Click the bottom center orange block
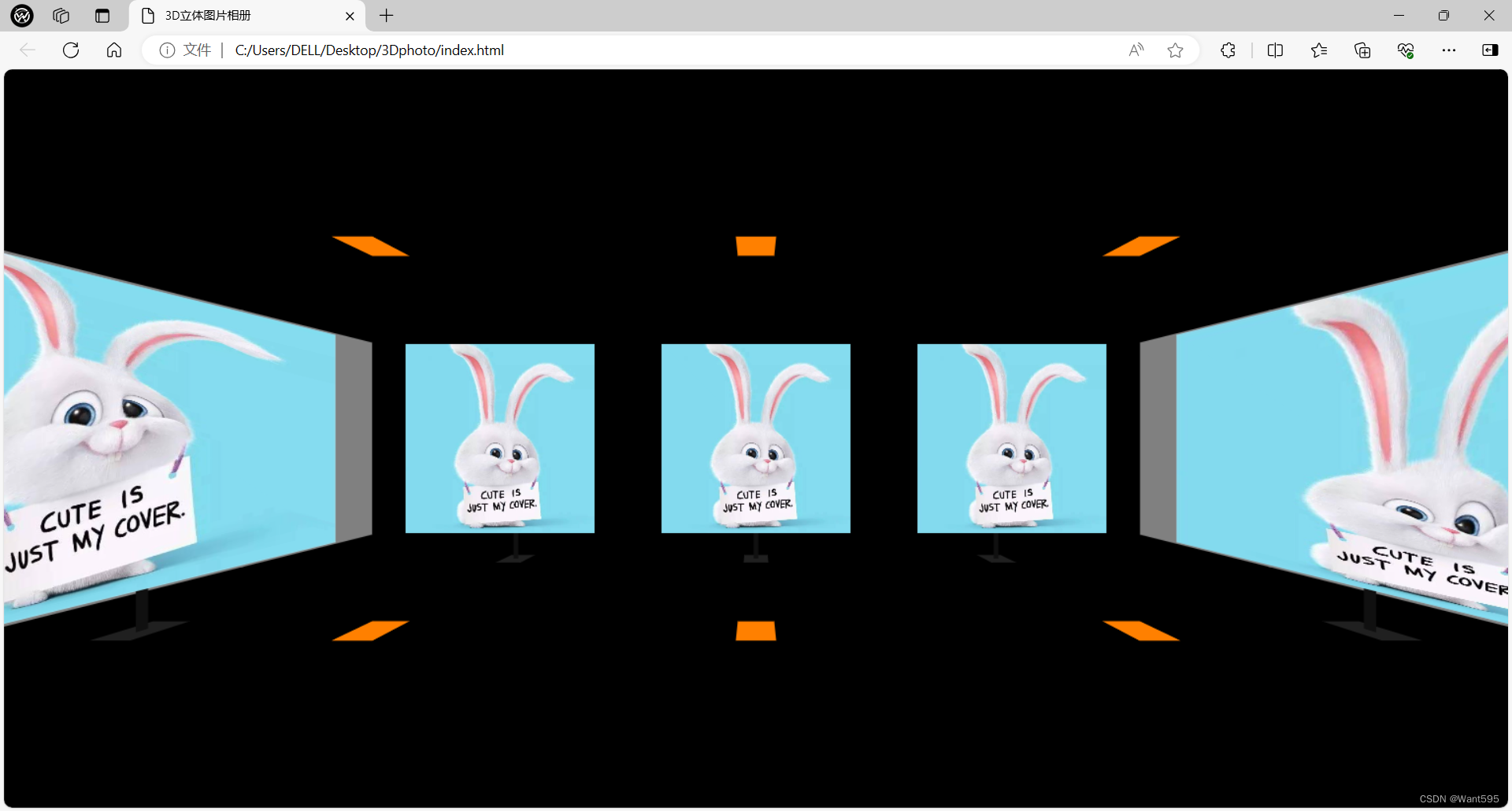 coord(756,631)
